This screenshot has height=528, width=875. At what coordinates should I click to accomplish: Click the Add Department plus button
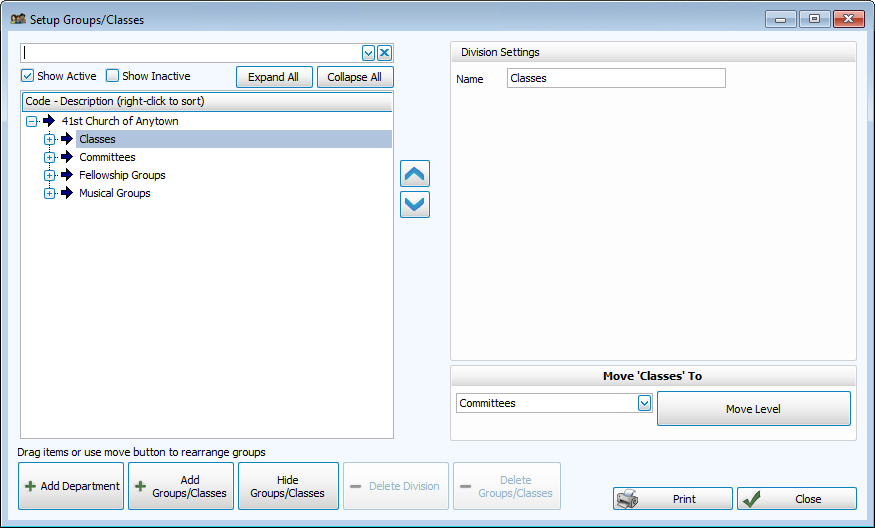pos(71,486)
